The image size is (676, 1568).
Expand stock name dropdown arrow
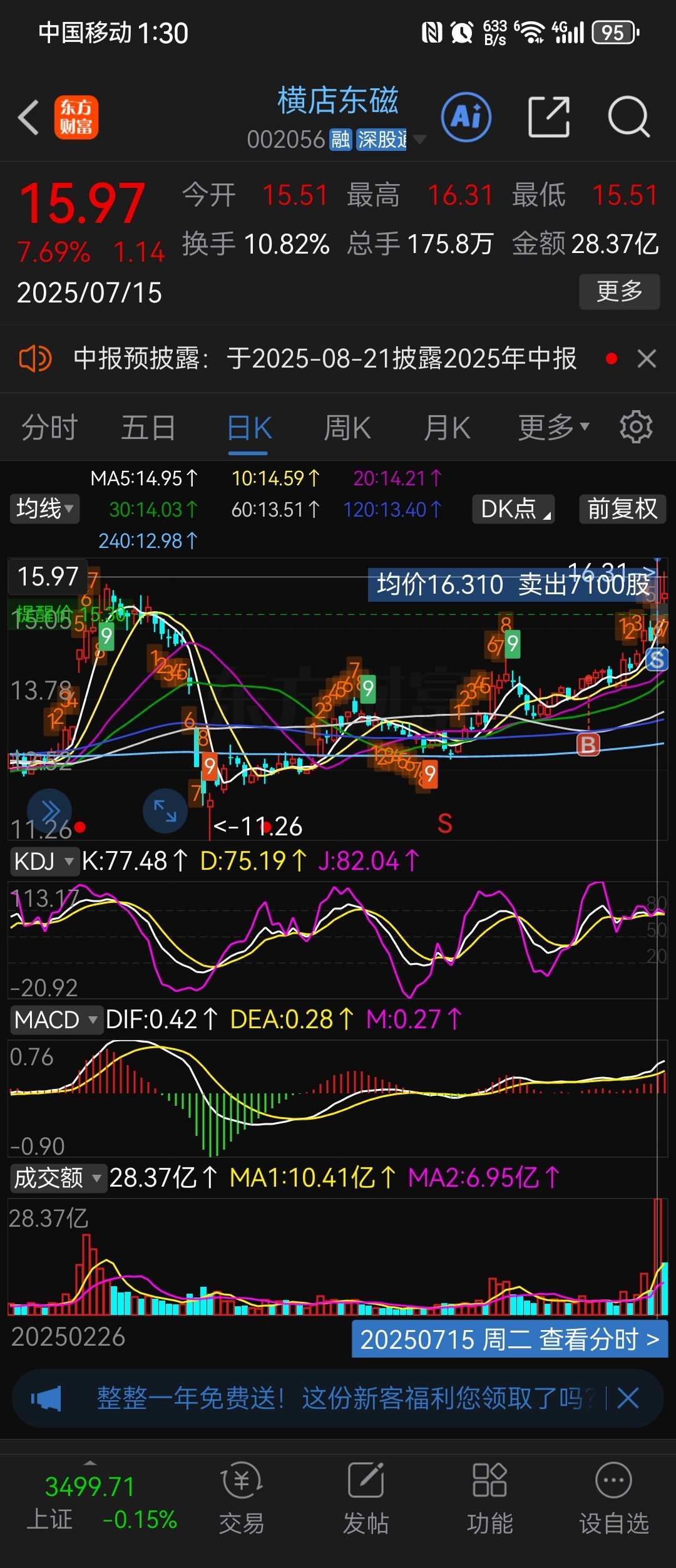419,139
